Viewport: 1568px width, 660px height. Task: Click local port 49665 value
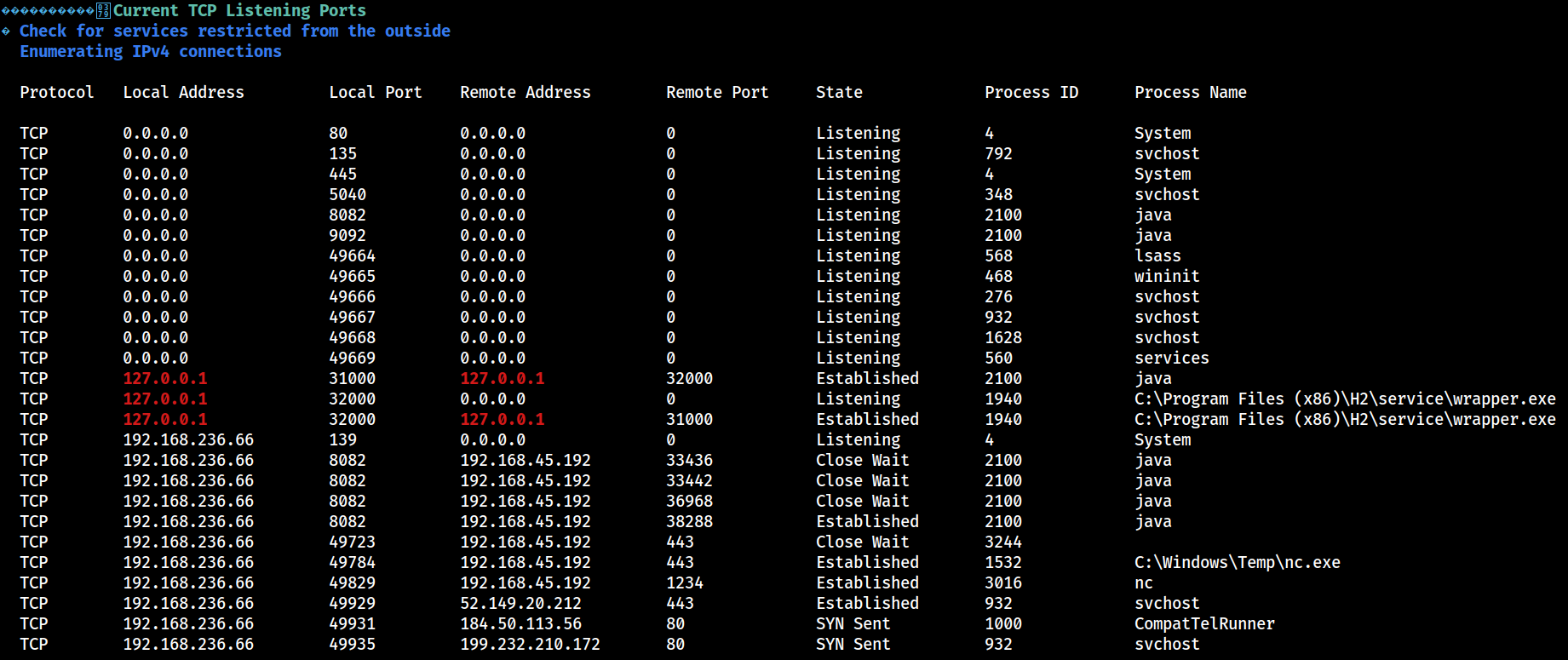(x=353, y=276)
